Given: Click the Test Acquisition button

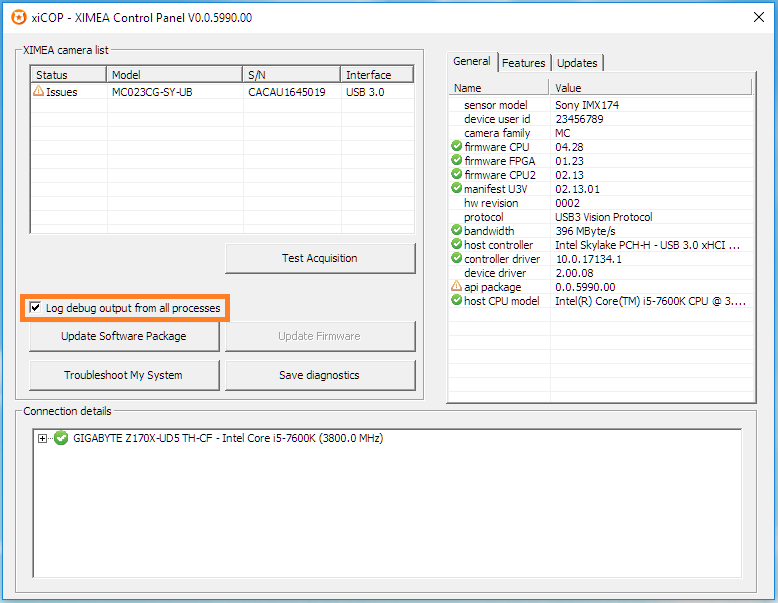Looking at the screenshot, I should [x=320, y=258].
